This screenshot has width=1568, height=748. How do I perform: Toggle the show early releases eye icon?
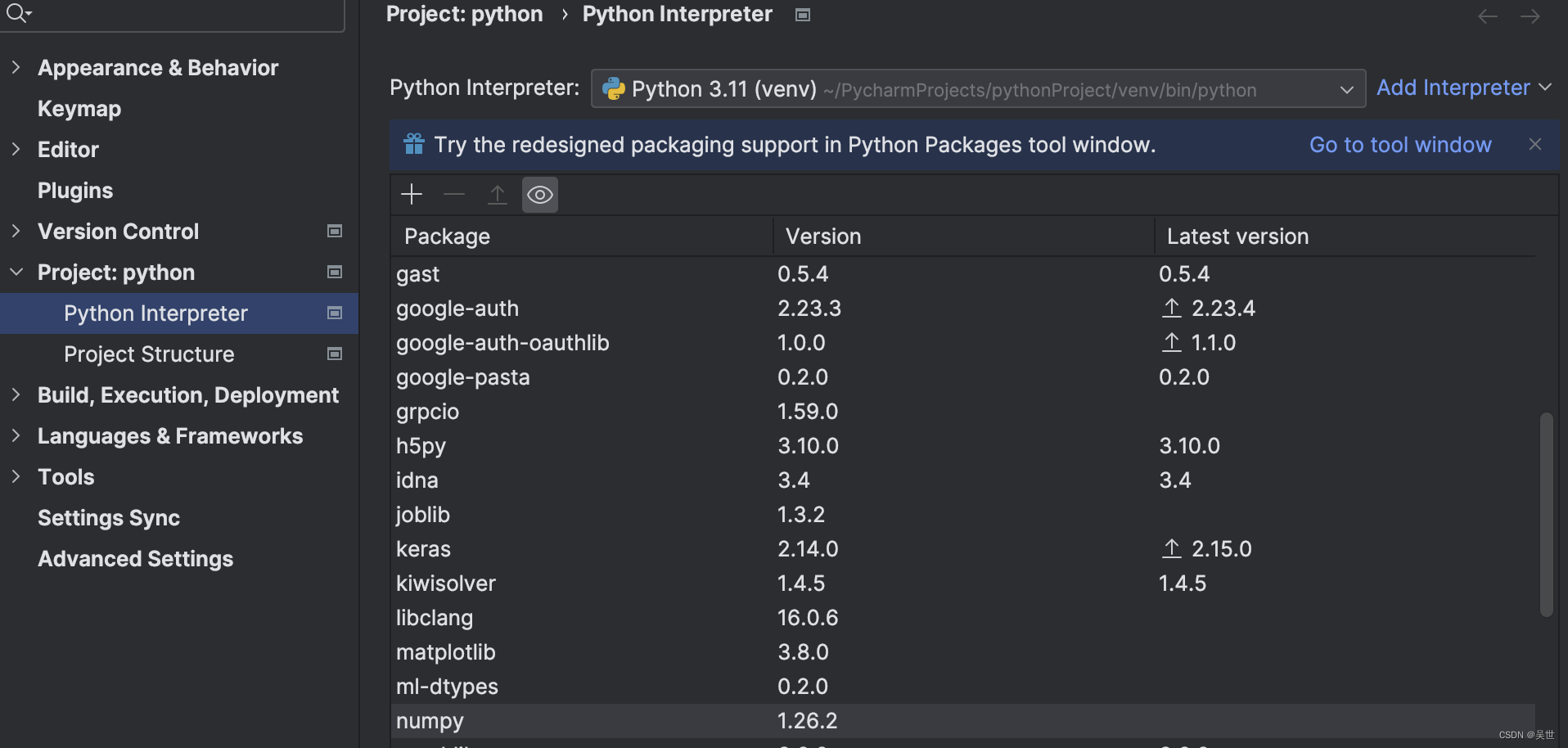pos(540,195)
